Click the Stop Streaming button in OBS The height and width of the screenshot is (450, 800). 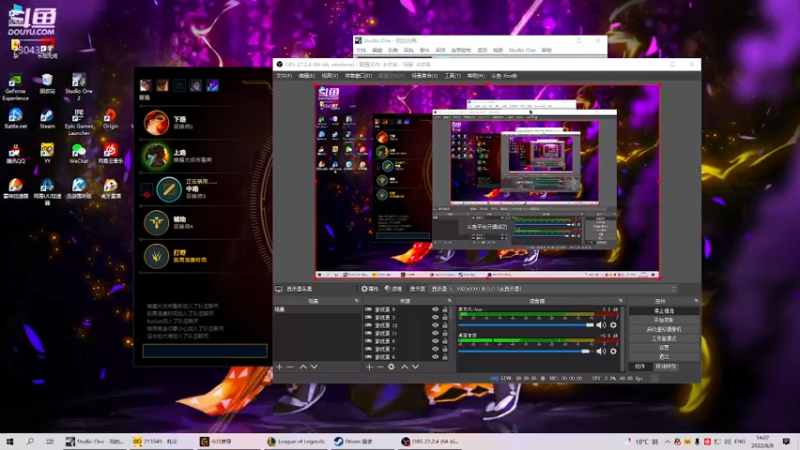pyautogui.click(x=664, y=311)
